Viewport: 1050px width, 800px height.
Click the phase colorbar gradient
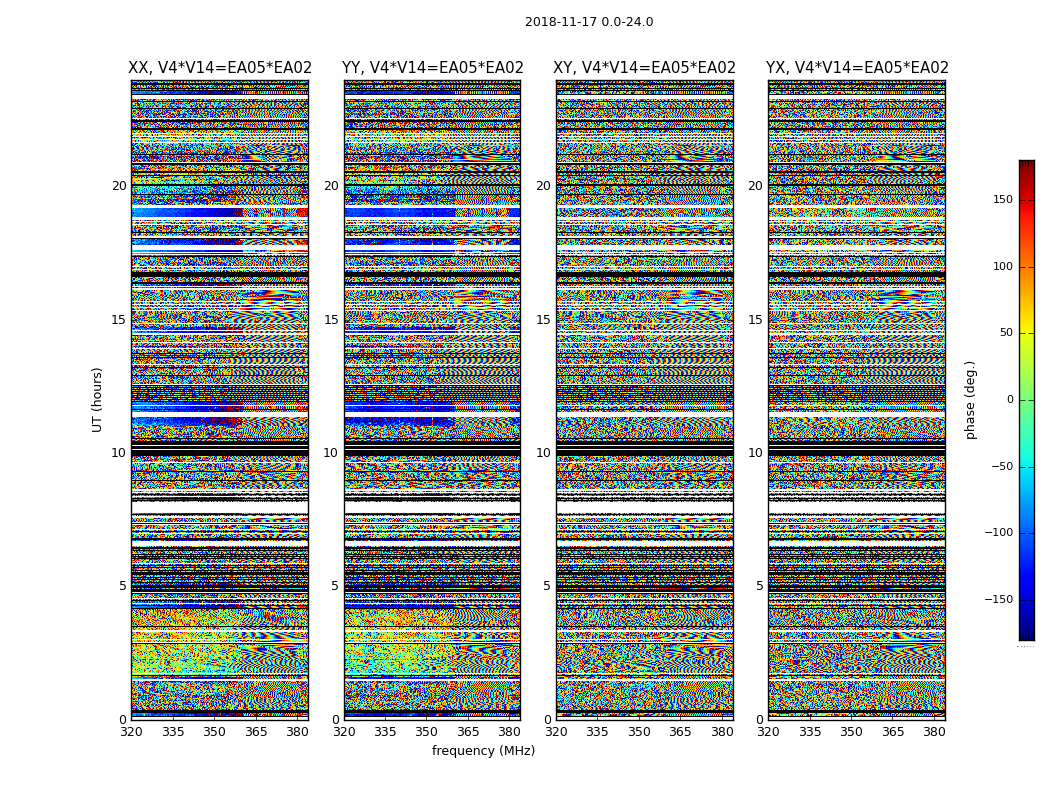point(1027,400)
